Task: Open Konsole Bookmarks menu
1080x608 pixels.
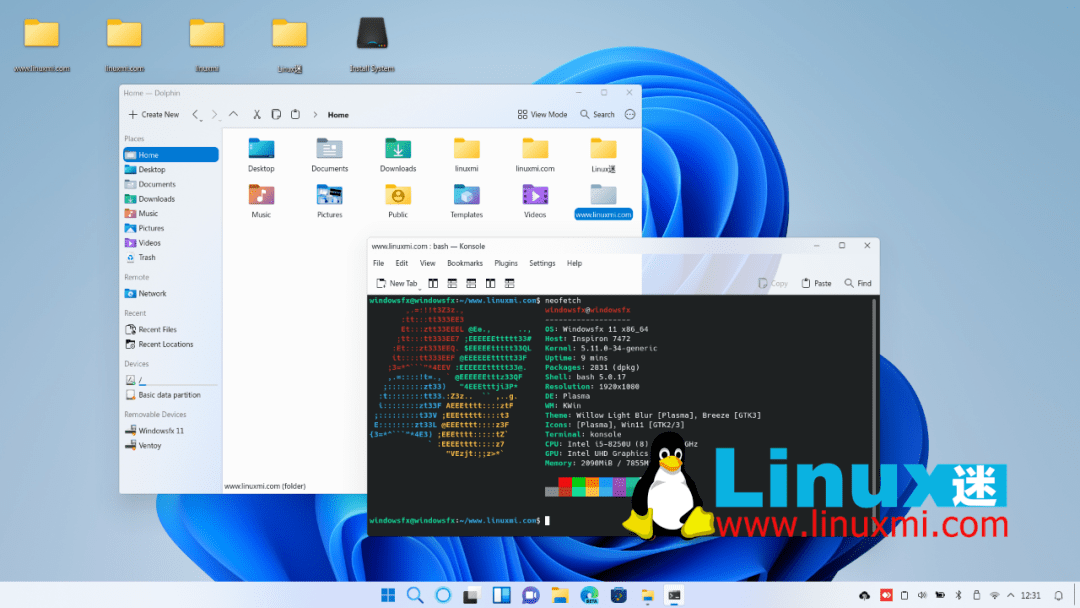Action: pos(465,263)
